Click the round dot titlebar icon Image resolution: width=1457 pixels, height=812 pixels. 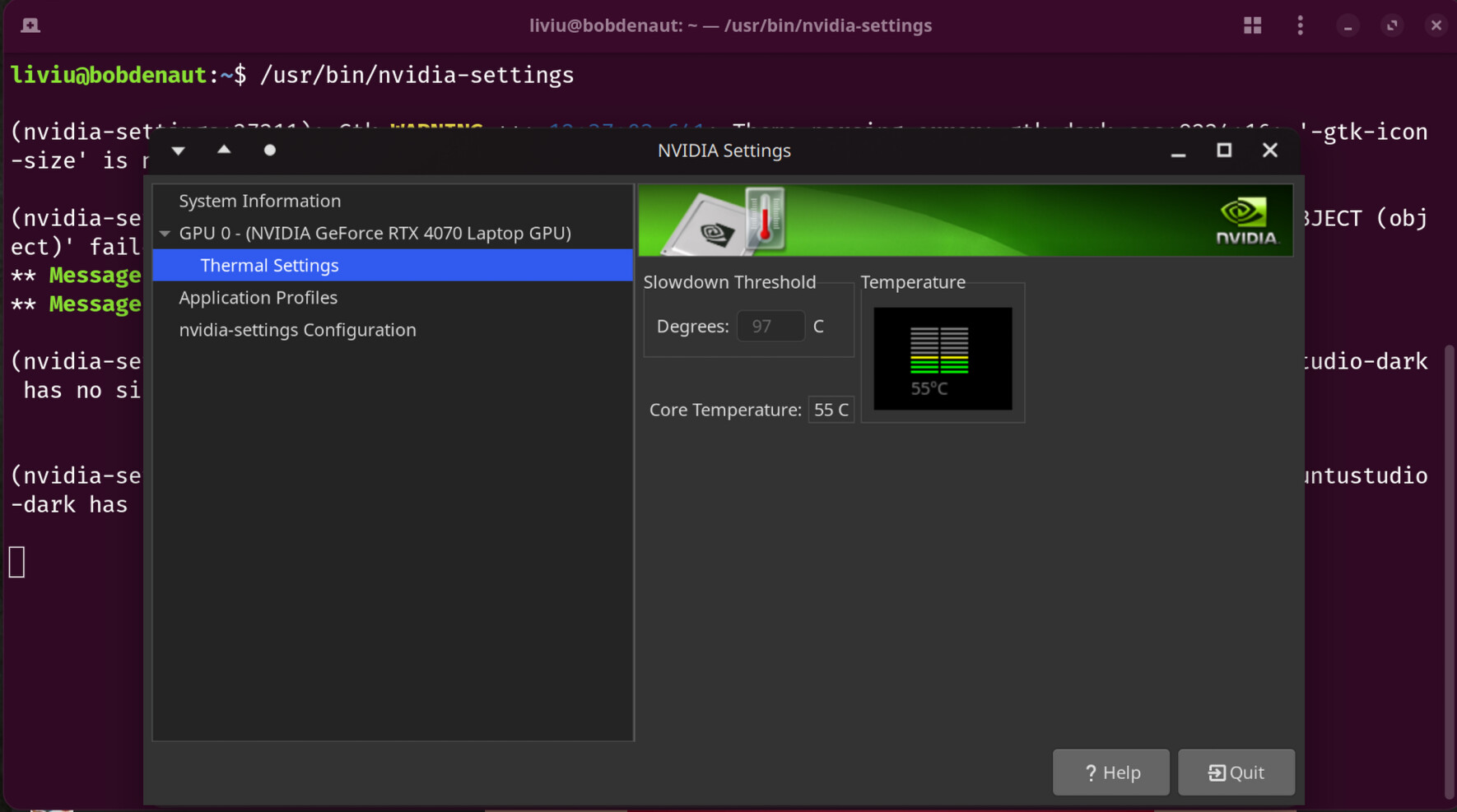[269, 151]
